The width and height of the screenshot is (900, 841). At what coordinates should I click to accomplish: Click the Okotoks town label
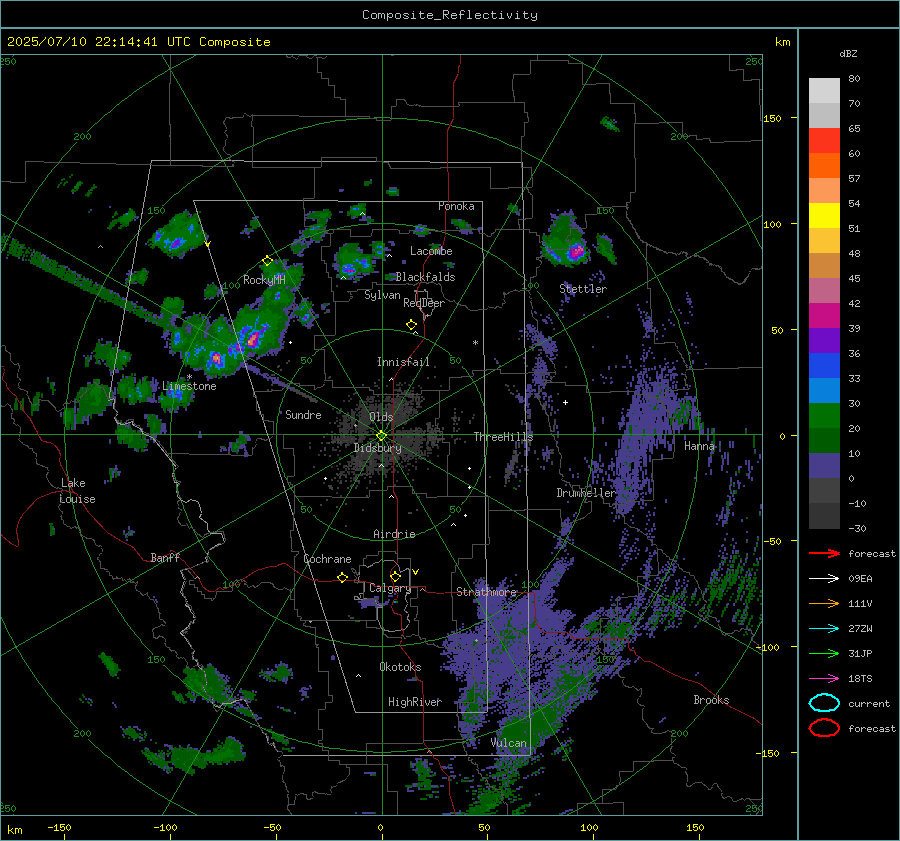coord(400,667)
